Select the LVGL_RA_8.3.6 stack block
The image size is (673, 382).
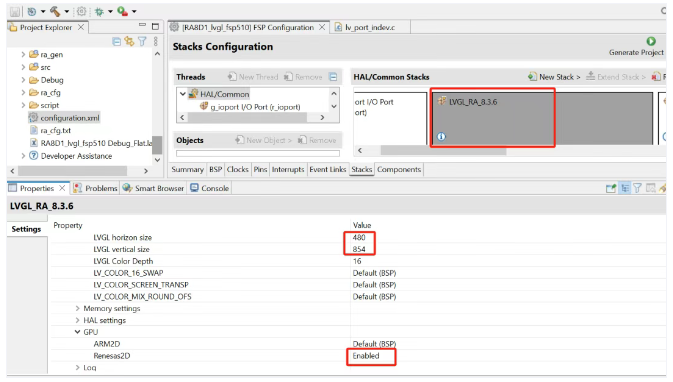click(542, 118)
